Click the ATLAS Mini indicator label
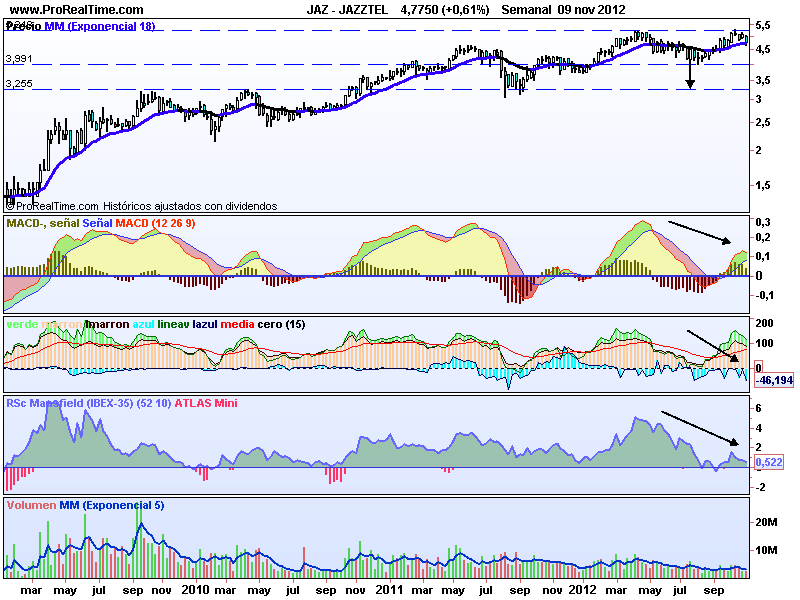The image size is (800, 600). (x=211, y=402)
